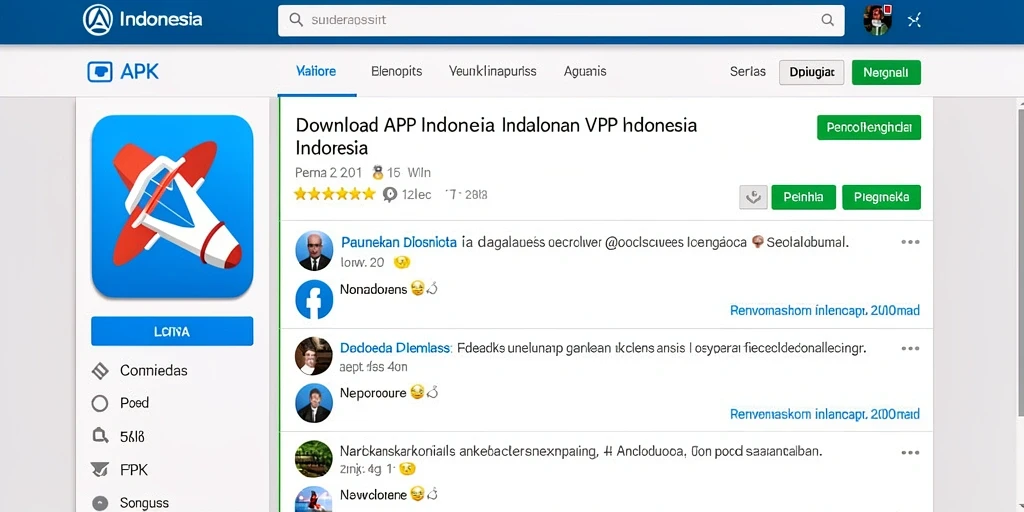1024x512 pixels.
Task: Click the avatar beside Neporooure
Action: click(x=314, y=403)
